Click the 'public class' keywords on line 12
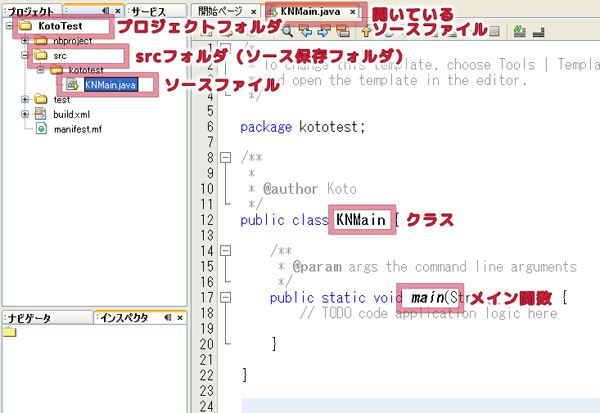Screen dimensions: 600x413 click(x=284, y=220)
